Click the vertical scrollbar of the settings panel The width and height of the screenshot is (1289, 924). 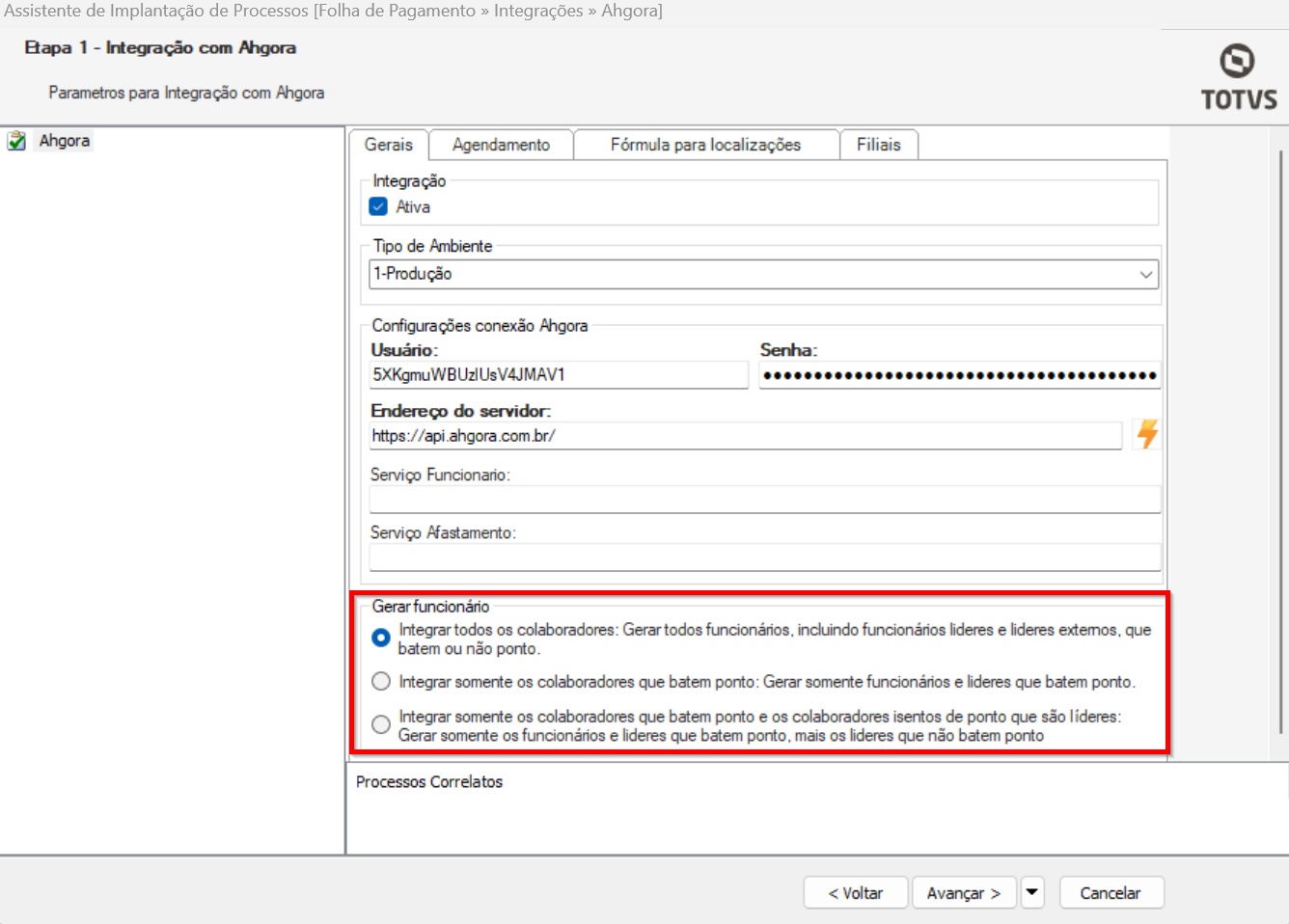(1280, 444)
